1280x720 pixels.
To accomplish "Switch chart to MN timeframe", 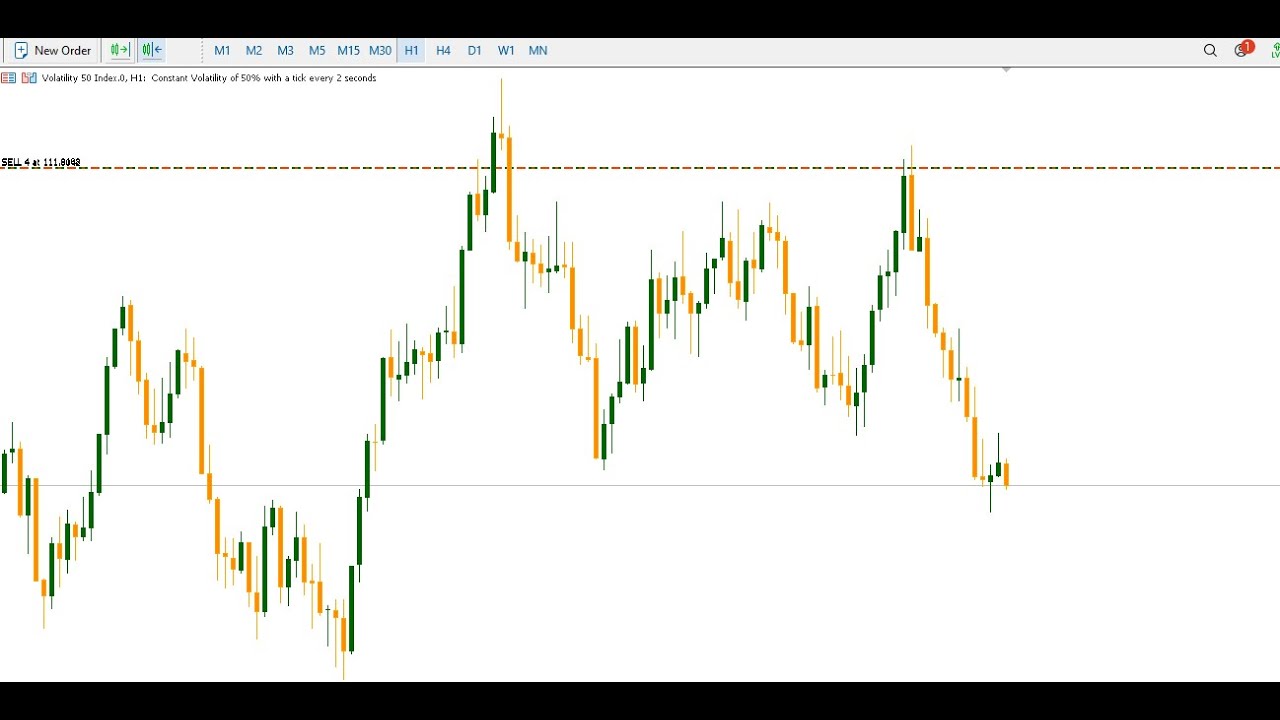I will pos(538,50).
